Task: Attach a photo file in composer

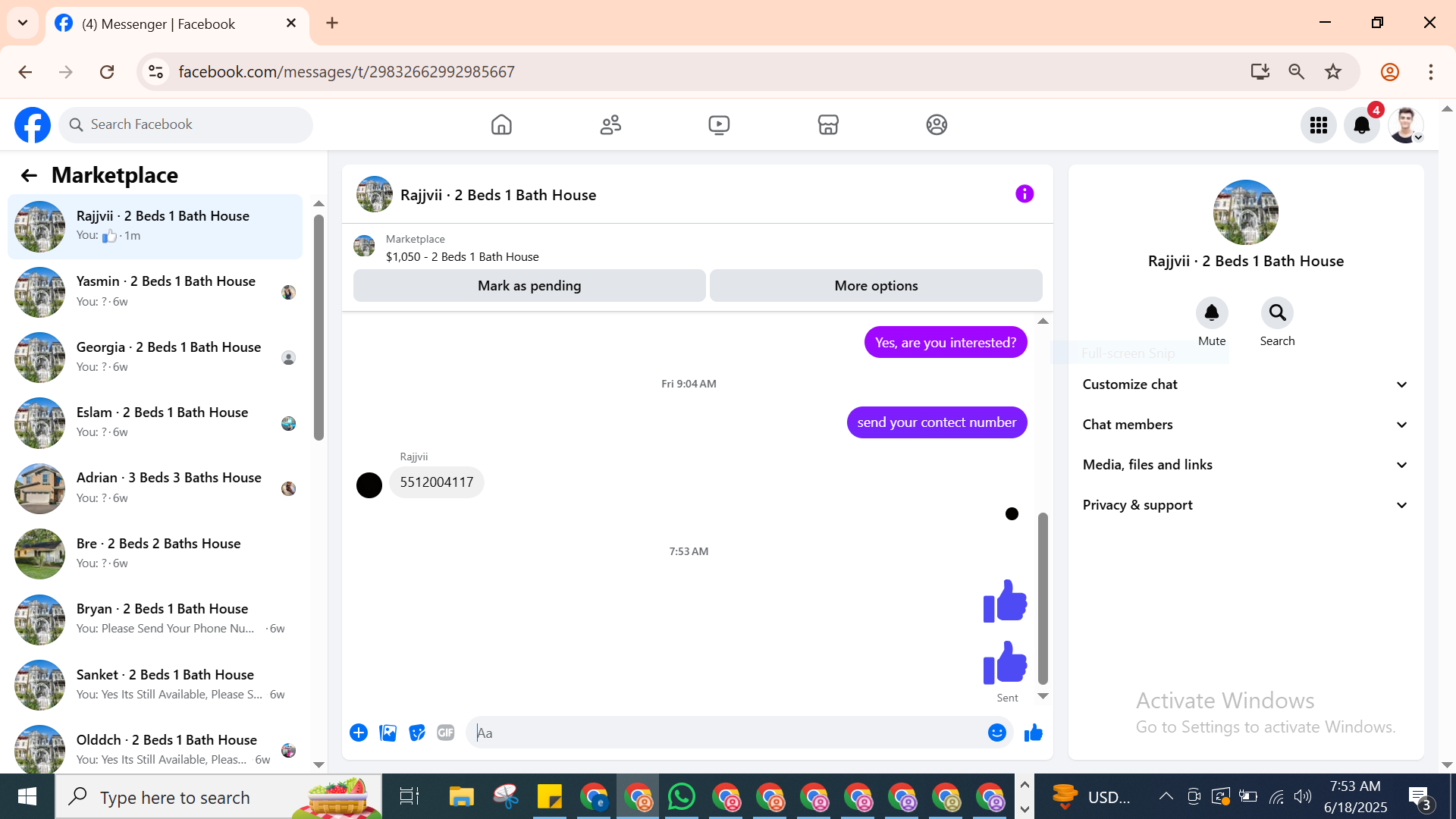Action: [388, 733]
